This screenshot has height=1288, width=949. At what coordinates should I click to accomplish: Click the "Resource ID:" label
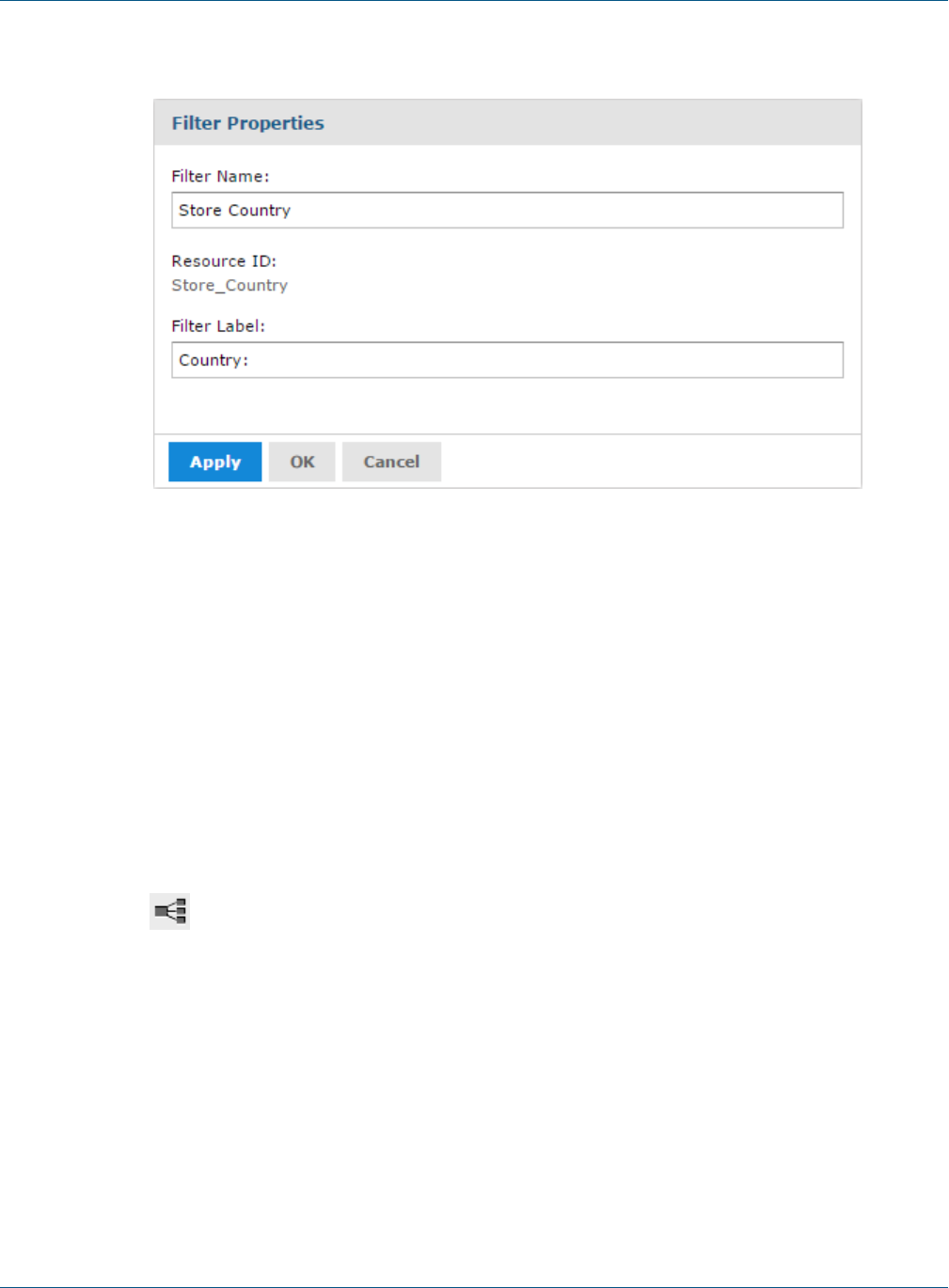click(x=224, y=260)
